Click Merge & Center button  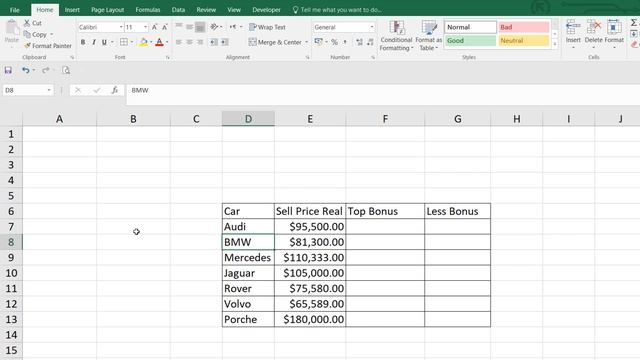[275, 42]
